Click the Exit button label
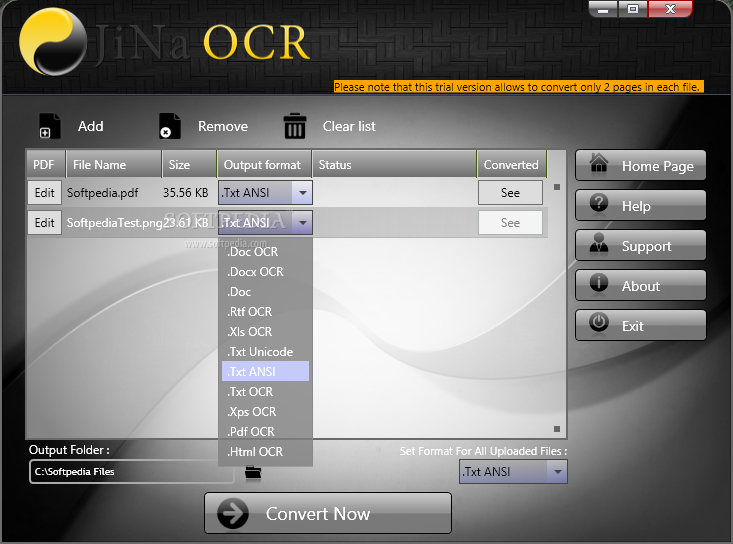This screenshot has height=544, width=733. [632, 326]
